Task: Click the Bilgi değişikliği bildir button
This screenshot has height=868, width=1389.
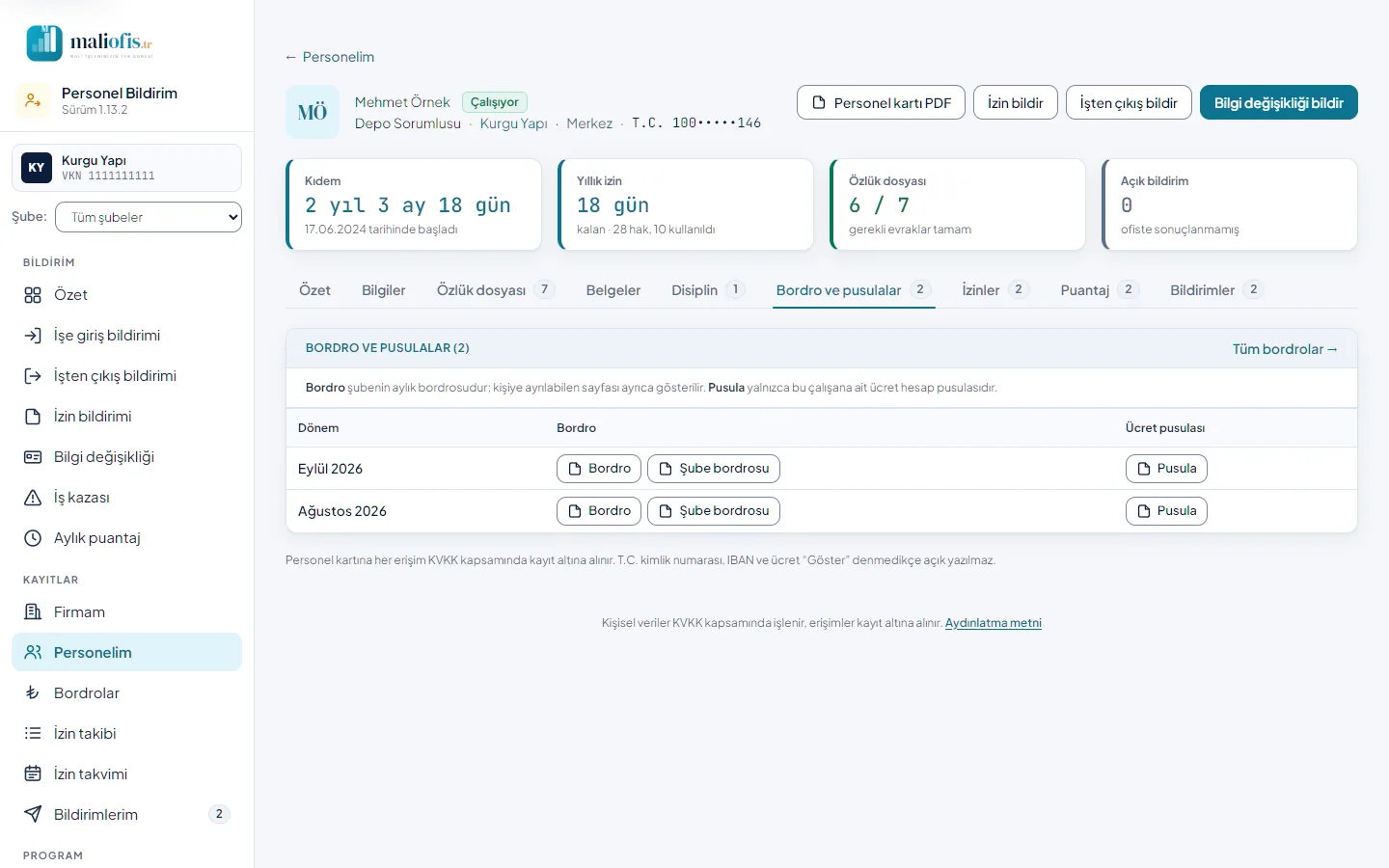Action: 1279,103
